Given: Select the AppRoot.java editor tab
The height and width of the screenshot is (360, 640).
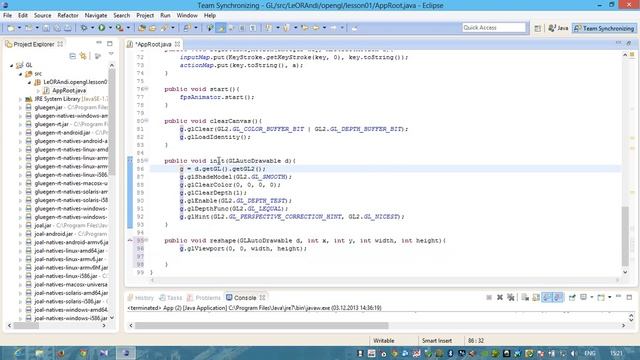Looking at the screenshot, I should click(153, 44).
